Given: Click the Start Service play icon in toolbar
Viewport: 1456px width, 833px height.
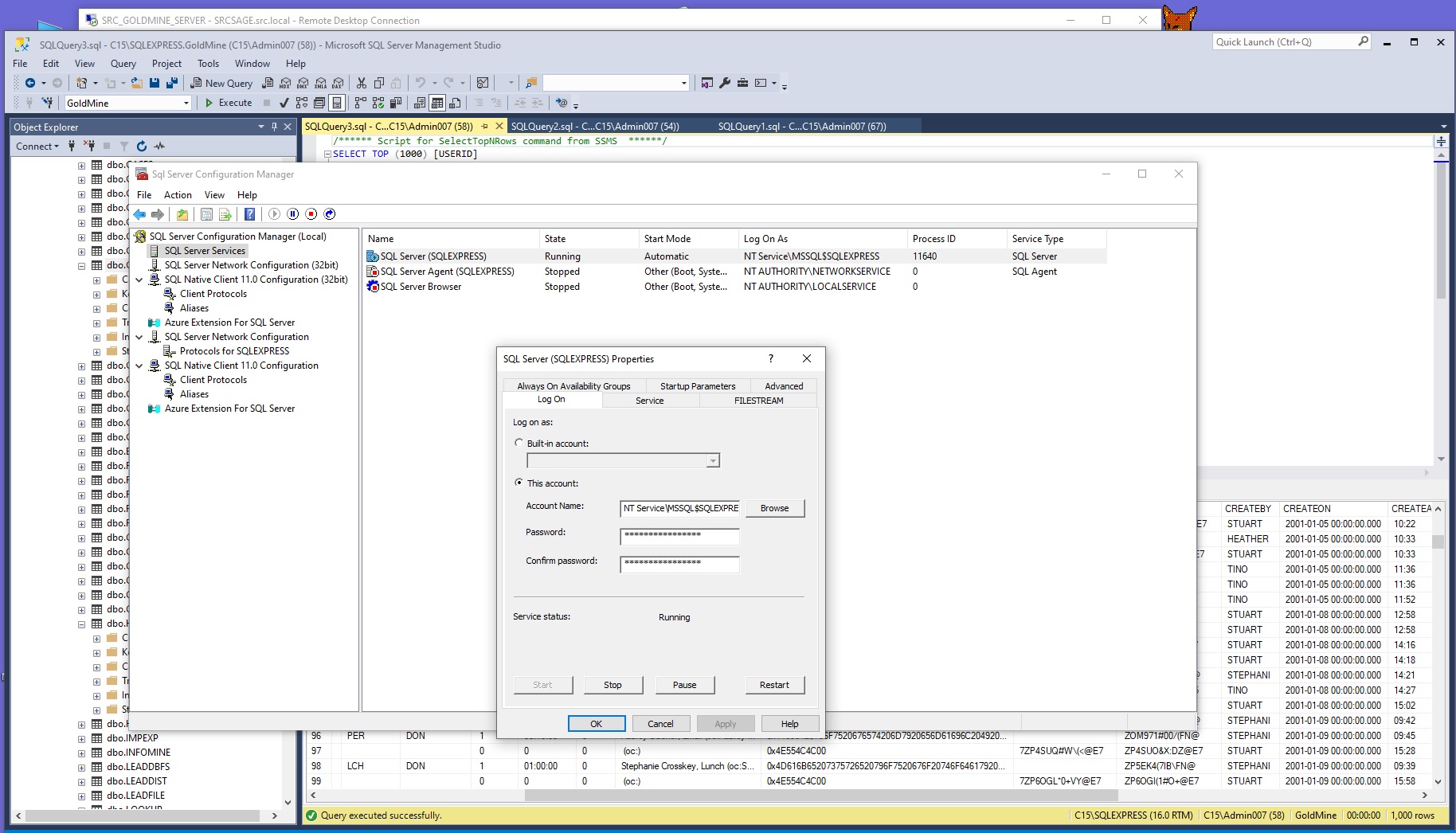Looking at the screenshot, I should [x=274, y=214].
